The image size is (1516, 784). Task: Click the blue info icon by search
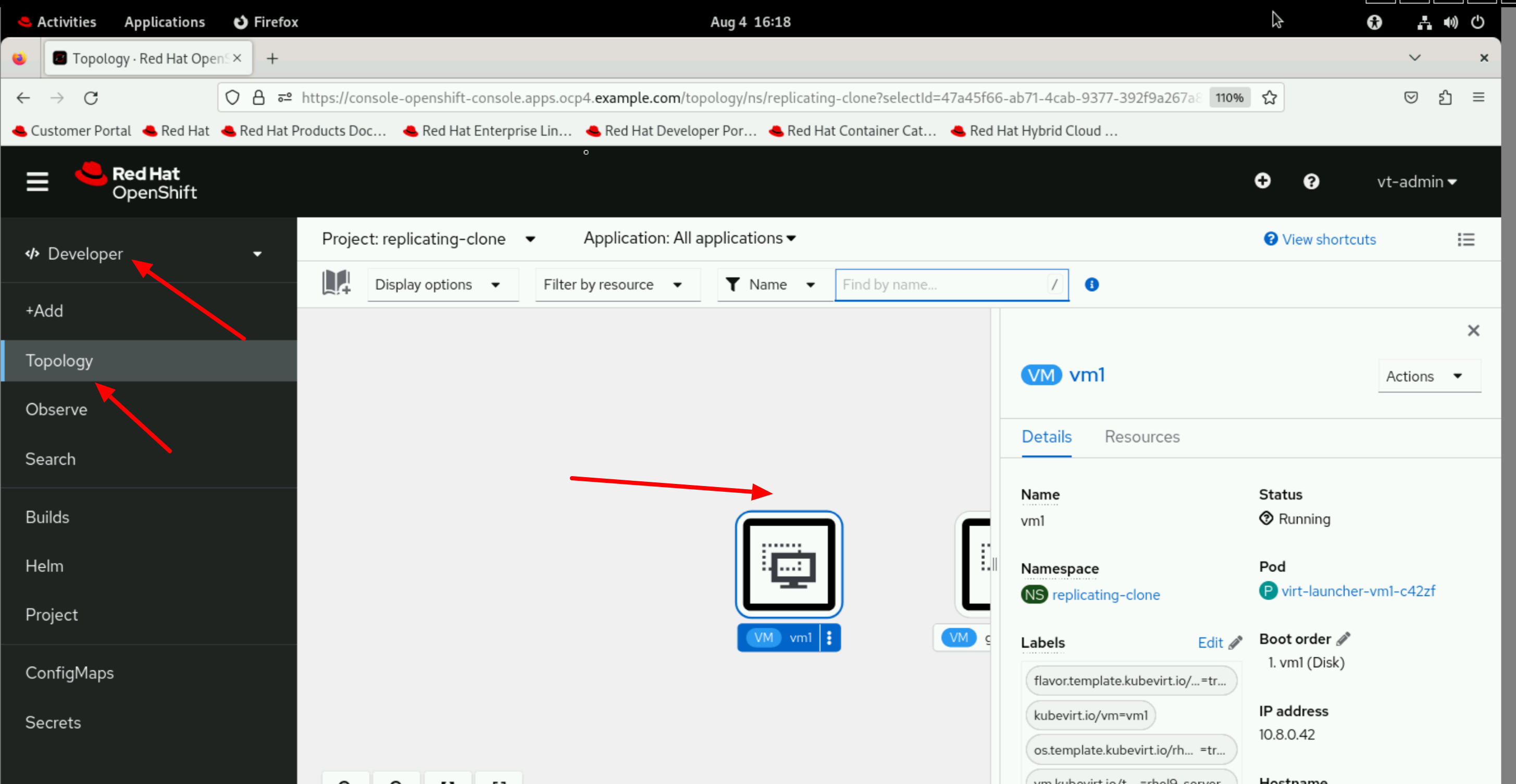1091,284
